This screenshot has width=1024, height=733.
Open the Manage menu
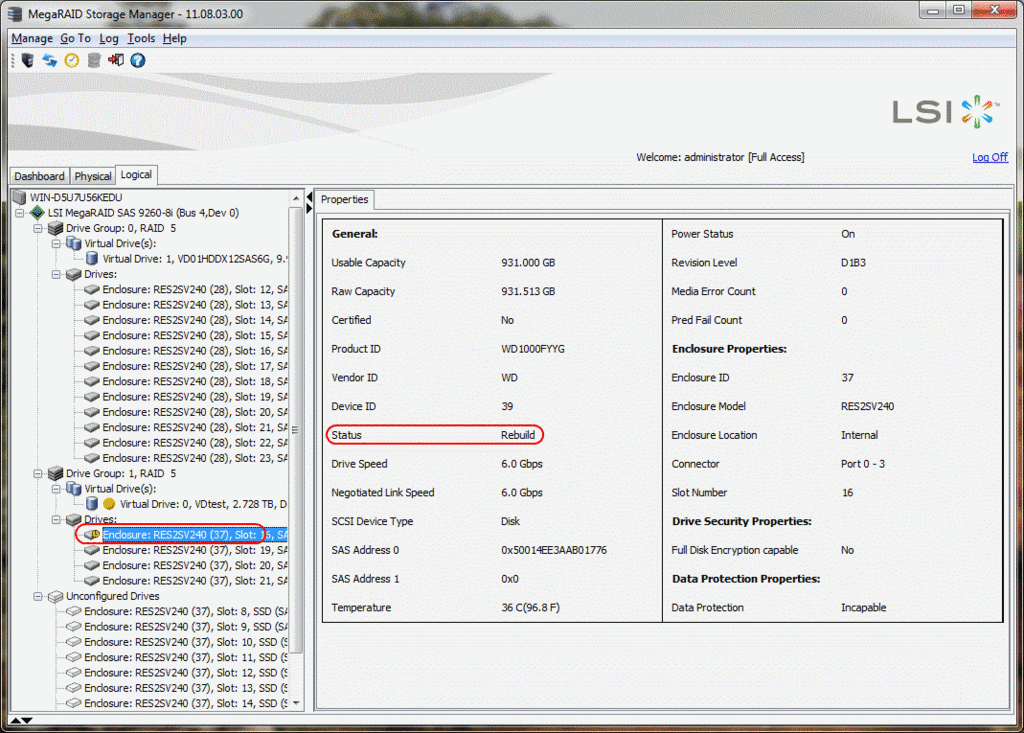tap(32, 39)
